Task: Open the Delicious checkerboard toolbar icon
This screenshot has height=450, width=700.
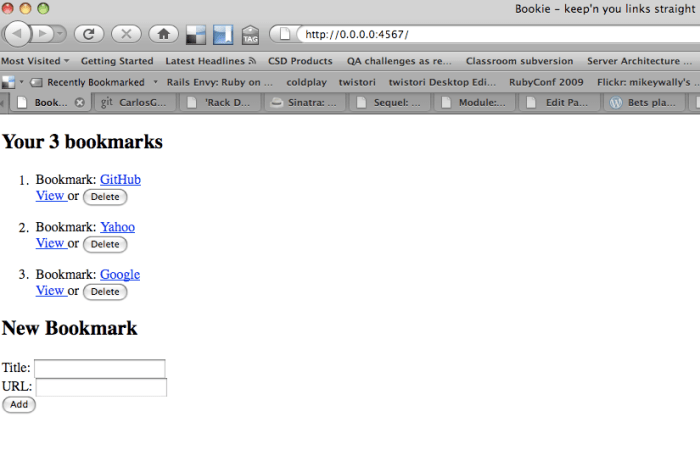Action: tap(196, 35)
